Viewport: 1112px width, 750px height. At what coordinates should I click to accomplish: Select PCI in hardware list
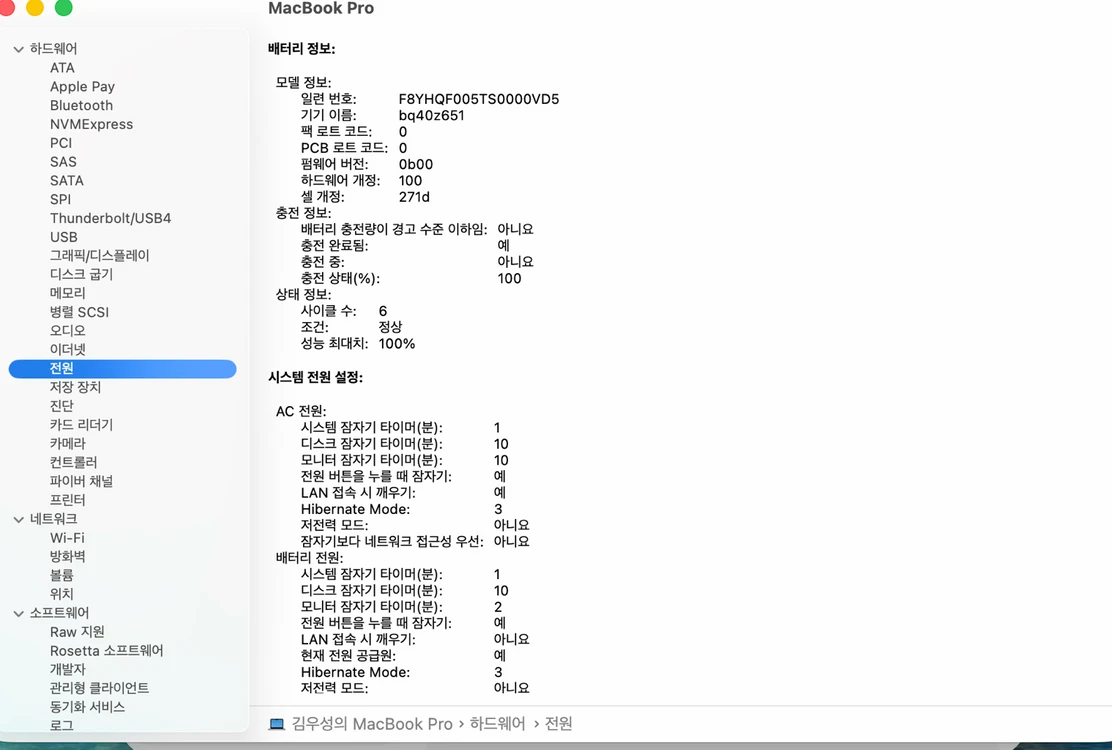pyautogui.click(x=61, y=143)
